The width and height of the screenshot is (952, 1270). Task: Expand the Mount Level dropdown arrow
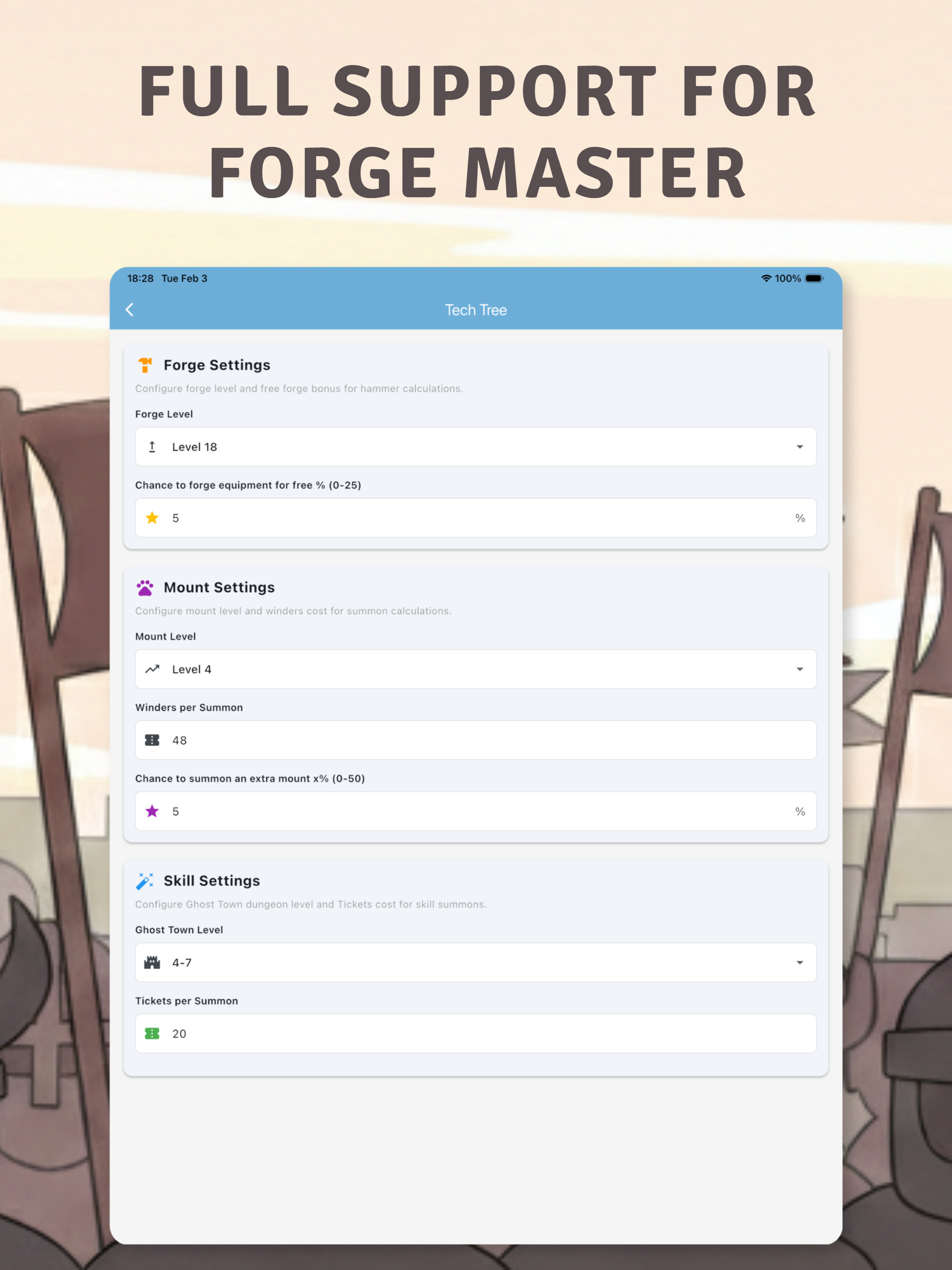point(800,669)
